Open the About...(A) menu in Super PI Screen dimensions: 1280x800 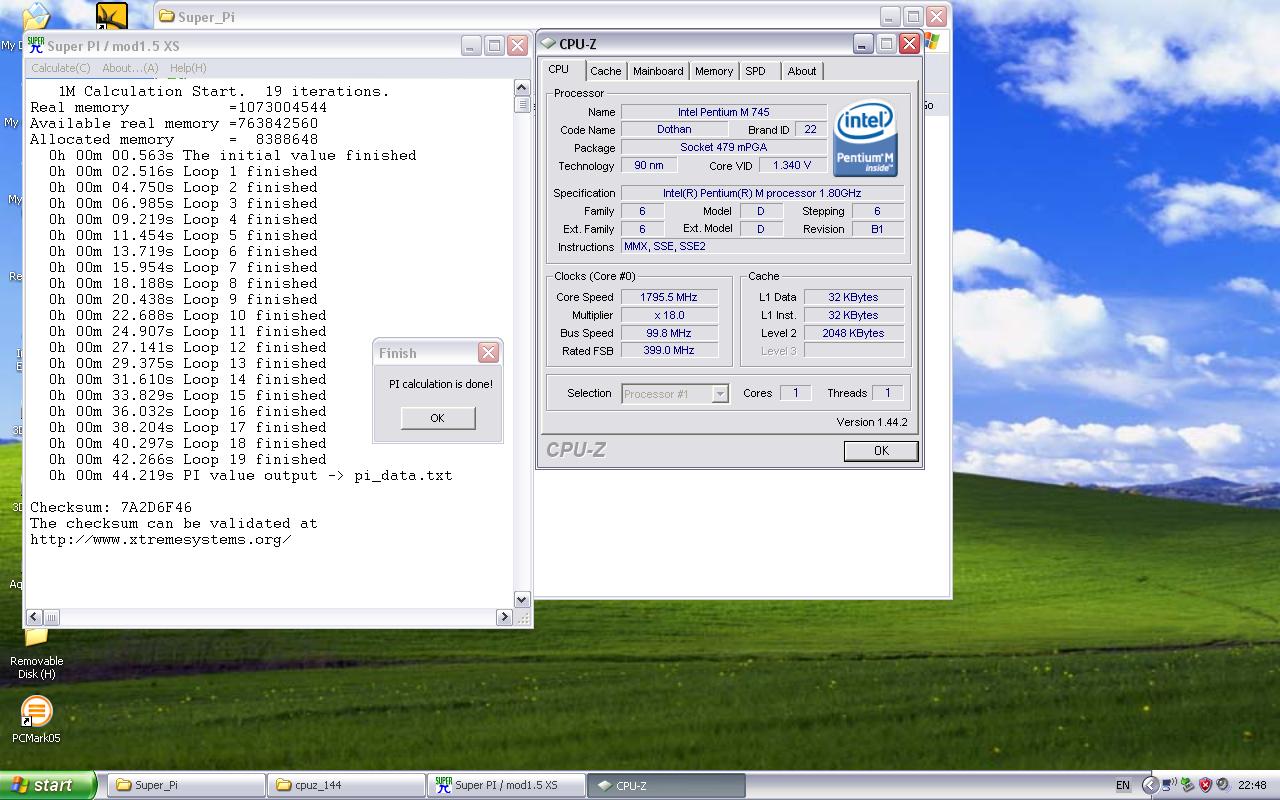(x=130, y=68)
